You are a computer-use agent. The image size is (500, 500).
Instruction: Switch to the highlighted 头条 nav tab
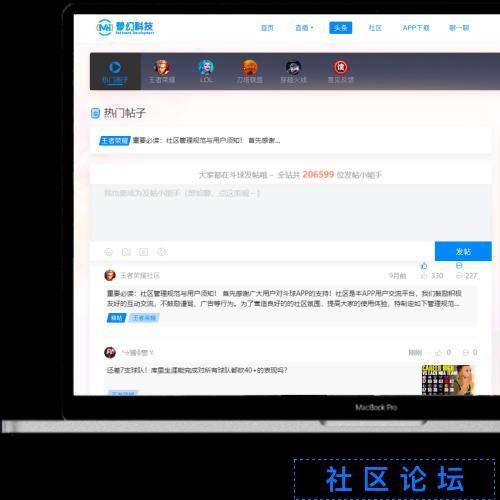(x=340, y=28)
